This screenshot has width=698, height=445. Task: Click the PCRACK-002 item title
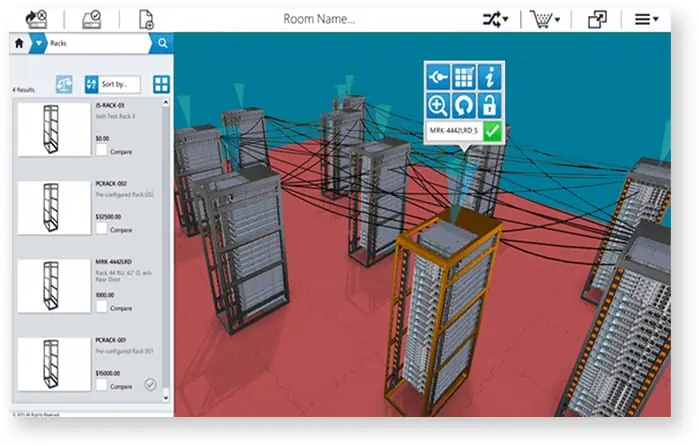111,183
